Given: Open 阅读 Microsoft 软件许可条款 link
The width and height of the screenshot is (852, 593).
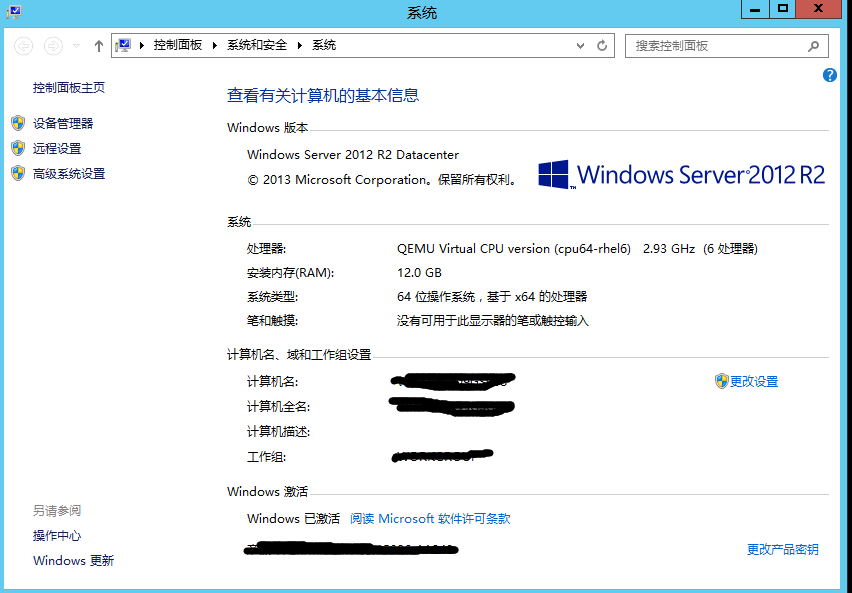Looking at the screenshot, I should pos(430,519).
